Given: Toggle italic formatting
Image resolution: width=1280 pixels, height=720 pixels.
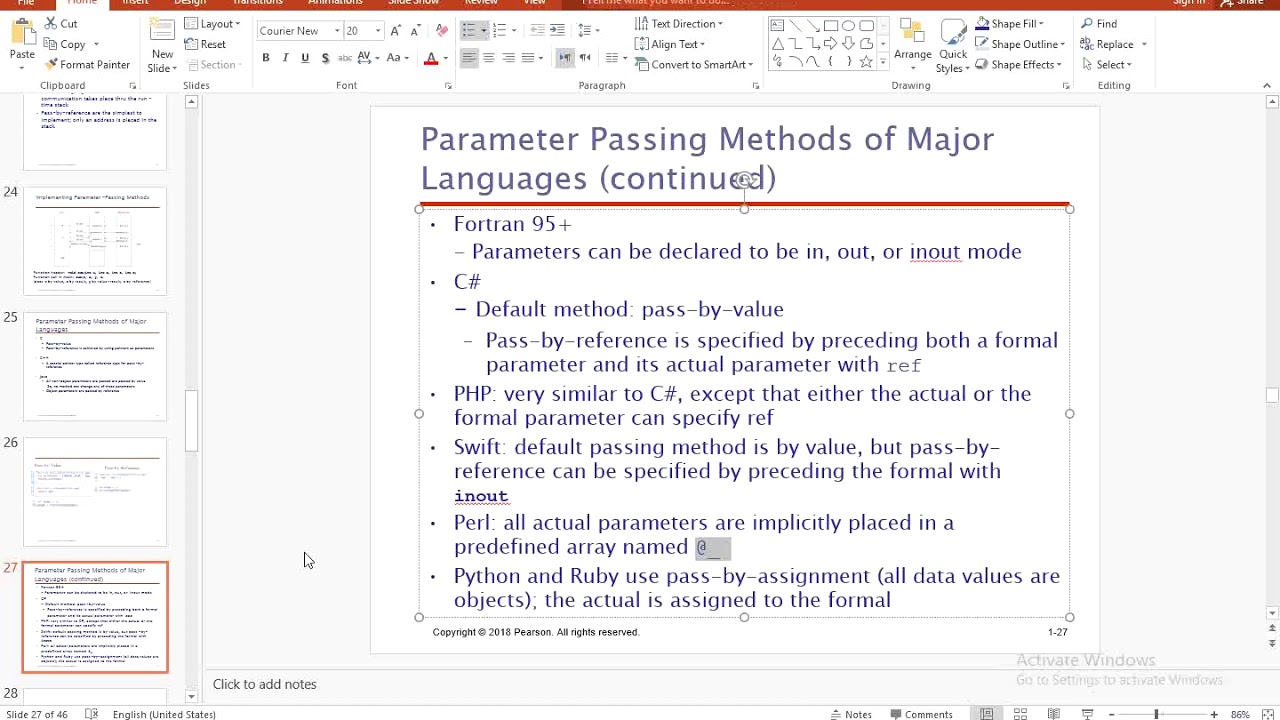Looking at the screenshot, I should [x=285, y=58].
